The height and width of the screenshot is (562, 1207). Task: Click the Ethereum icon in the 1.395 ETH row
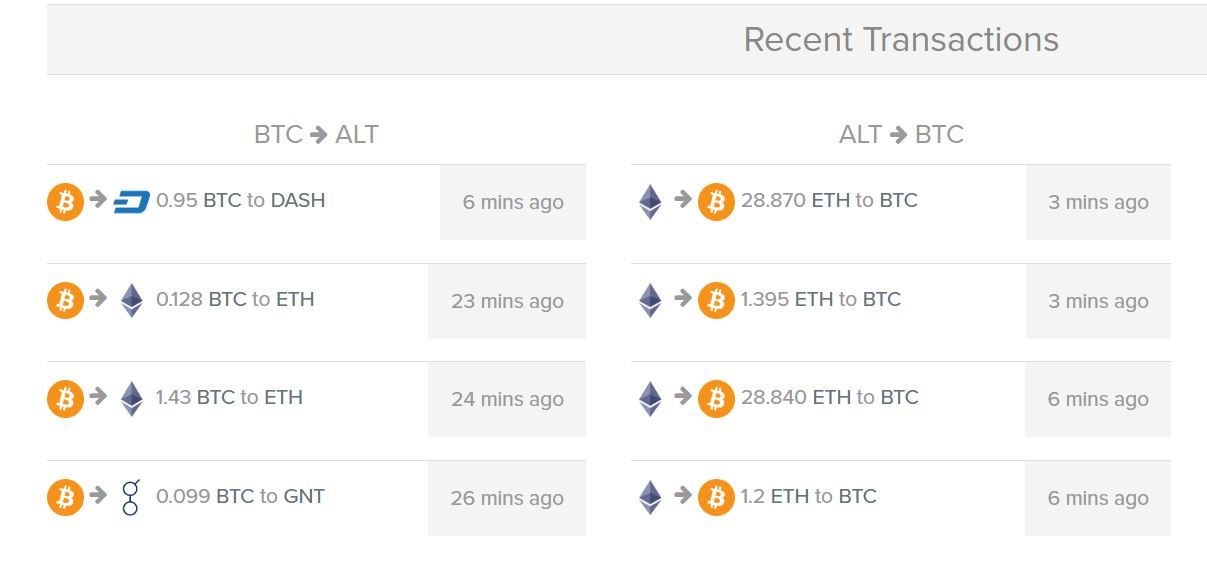(650, 300)
